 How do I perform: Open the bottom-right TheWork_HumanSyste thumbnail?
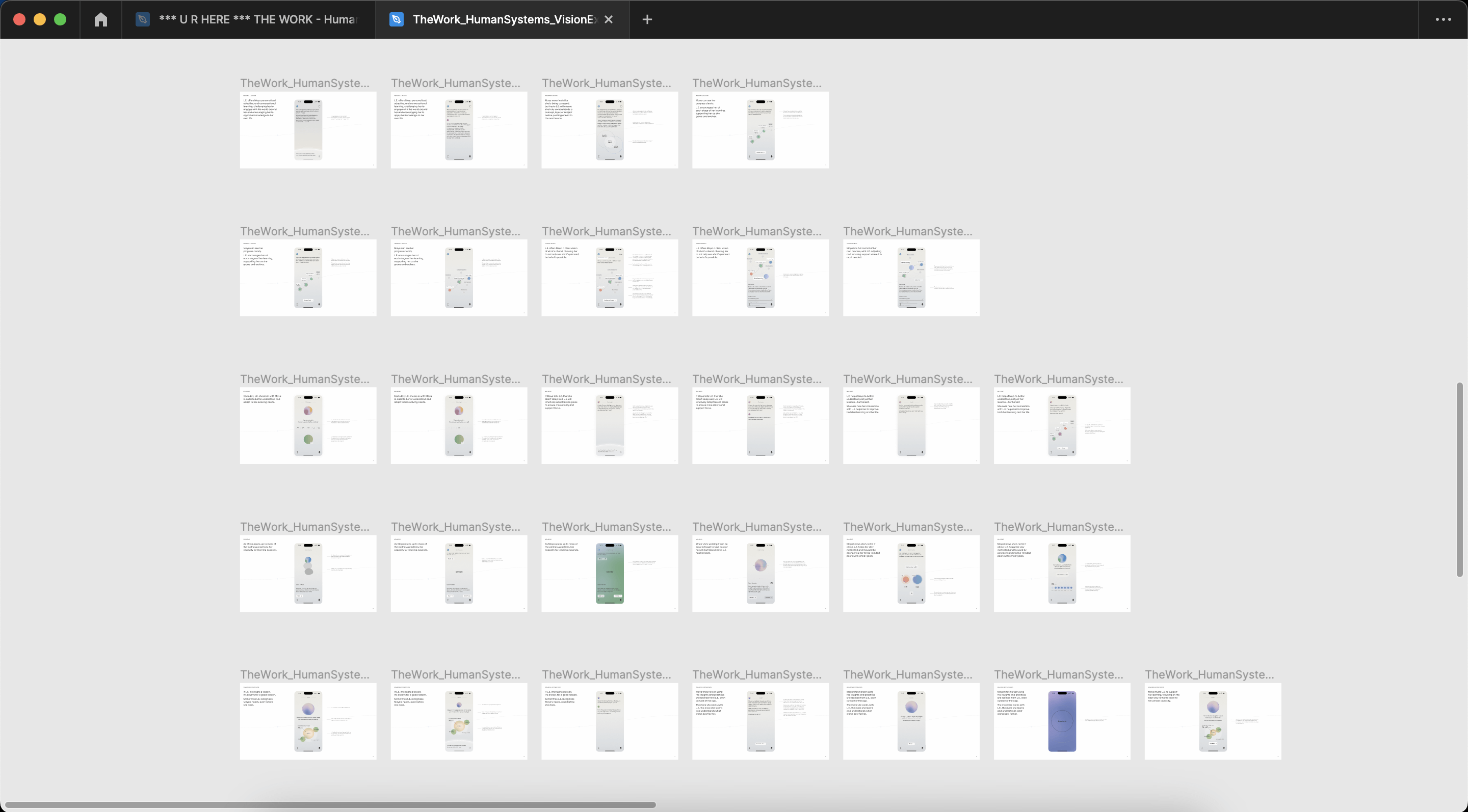pos(1212,721)
